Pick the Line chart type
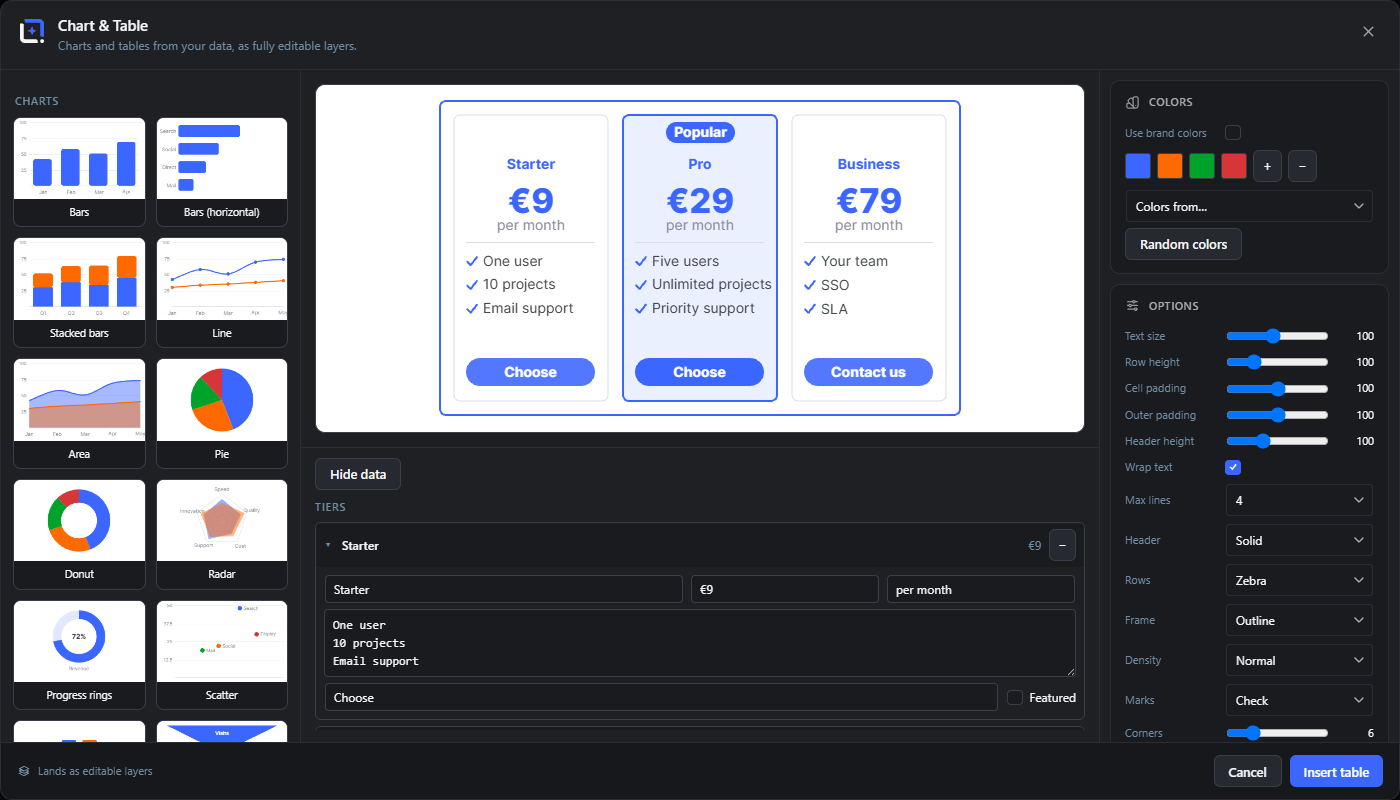The height and width of the screenshot is (800, 1400). 222,292
